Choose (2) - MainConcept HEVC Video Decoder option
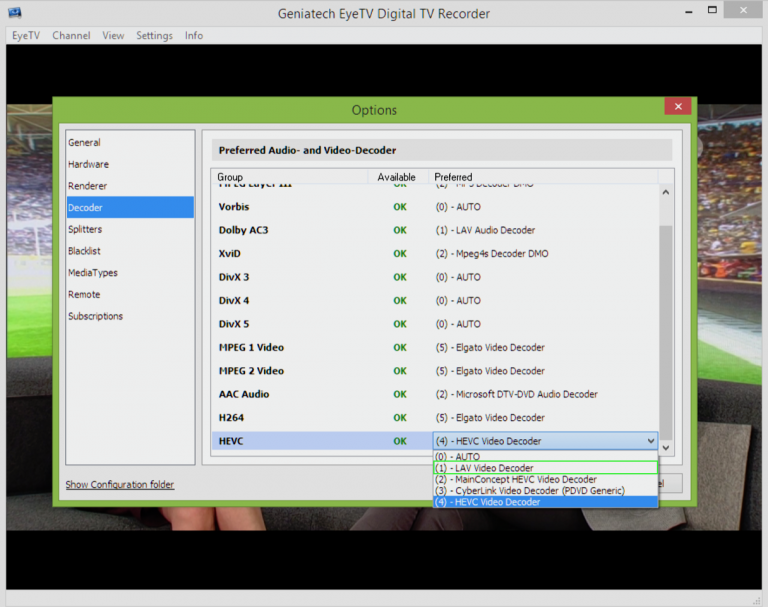 pos(545,479)
